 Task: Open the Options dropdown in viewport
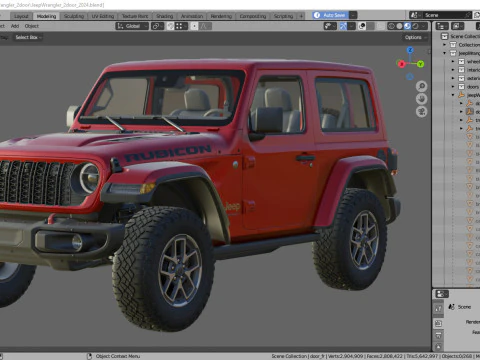click(x=415, y=37)
